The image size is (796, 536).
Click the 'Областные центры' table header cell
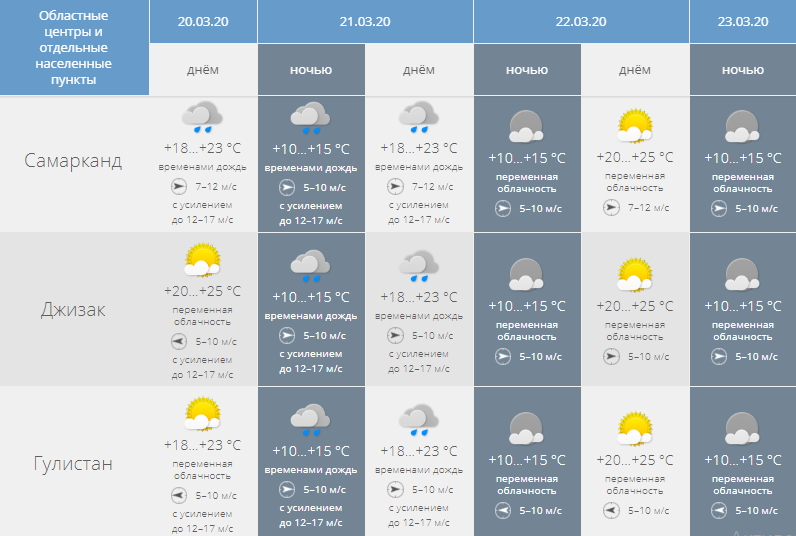tap(74, 47)
